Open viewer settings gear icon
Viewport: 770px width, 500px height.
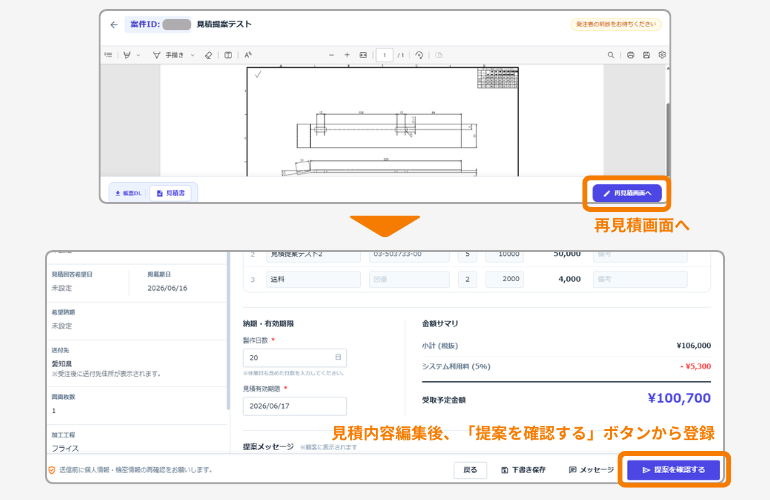click(662, 55)
